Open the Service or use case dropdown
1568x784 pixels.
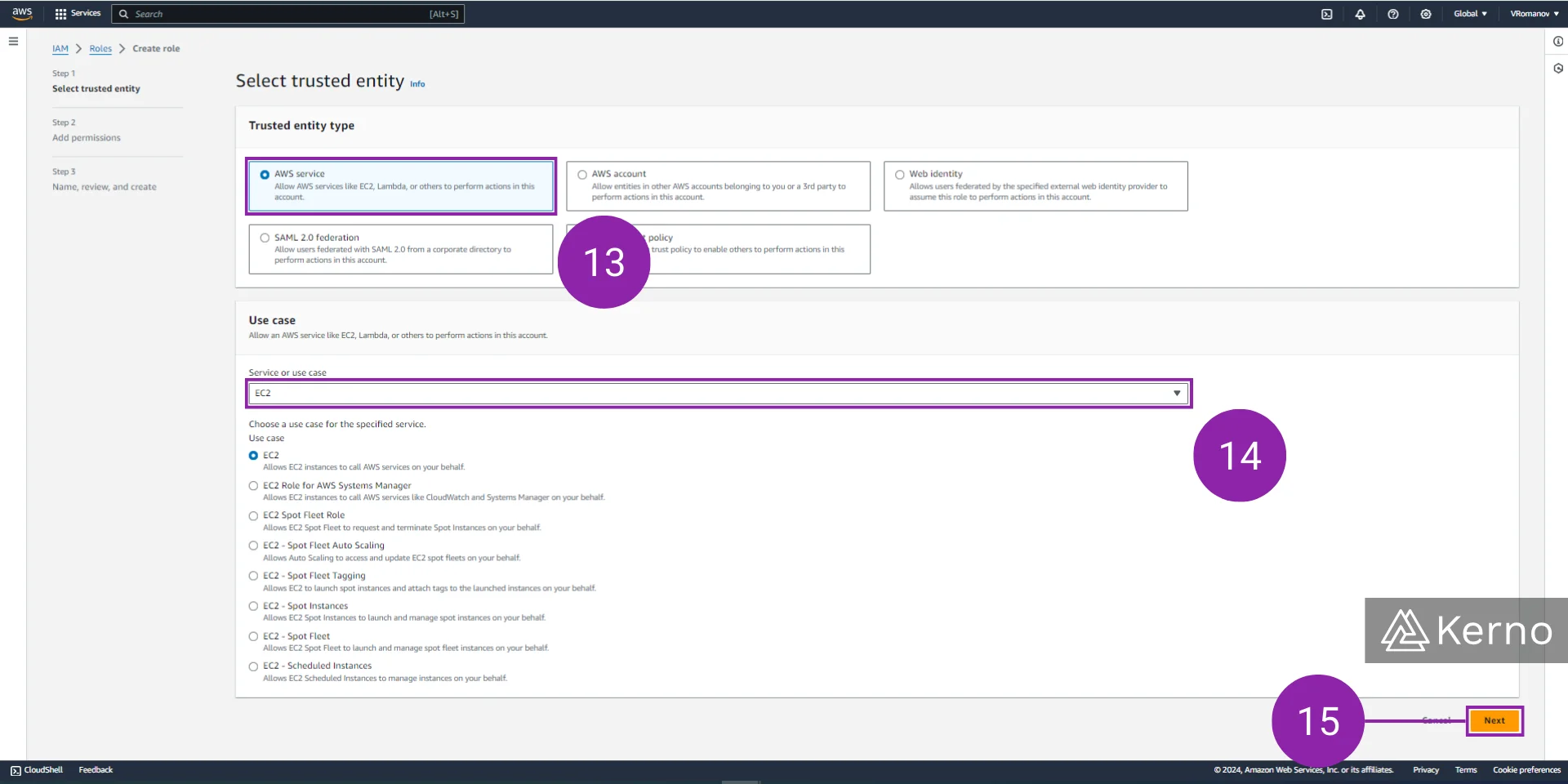pos(719,394)
